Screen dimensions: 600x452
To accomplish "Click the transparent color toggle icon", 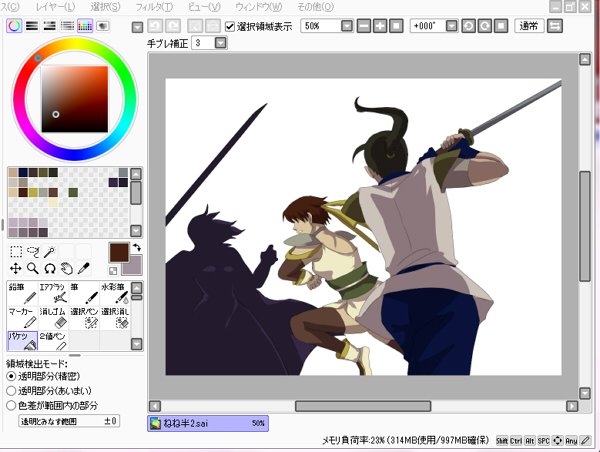I will [113, 271].
